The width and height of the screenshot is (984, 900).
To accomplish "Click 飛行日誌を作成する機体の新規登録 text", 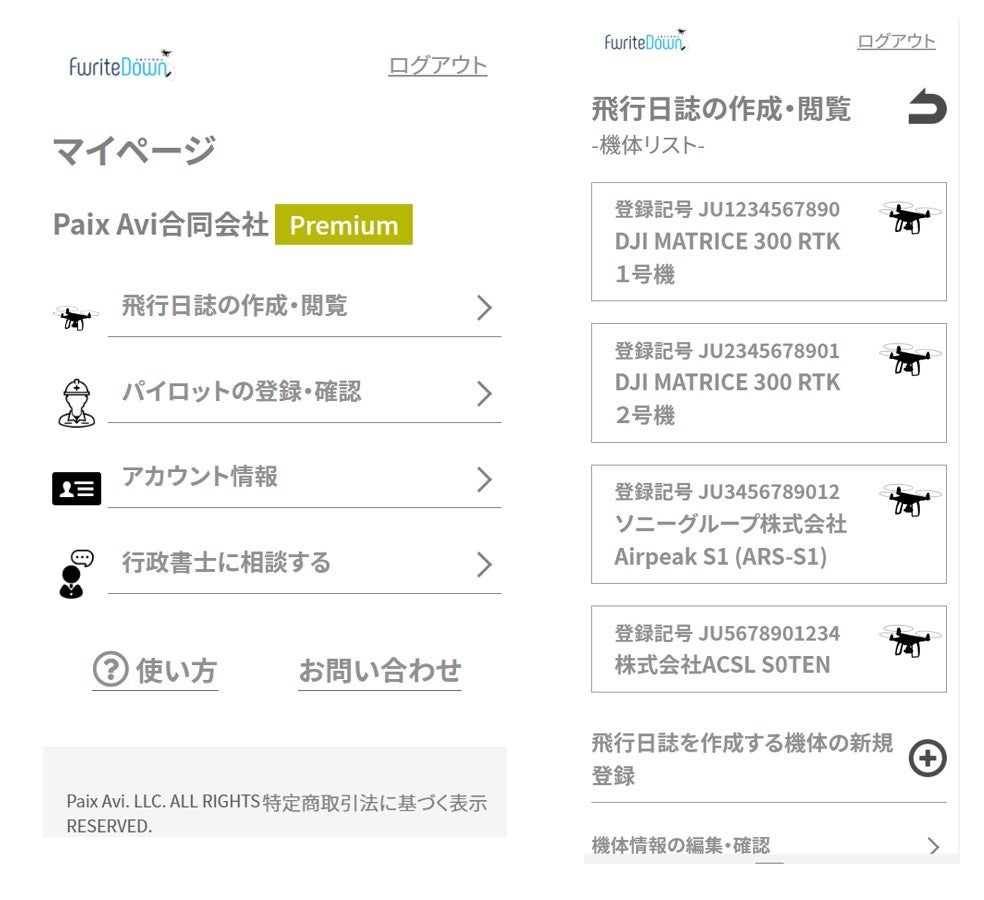I will 742,759.
